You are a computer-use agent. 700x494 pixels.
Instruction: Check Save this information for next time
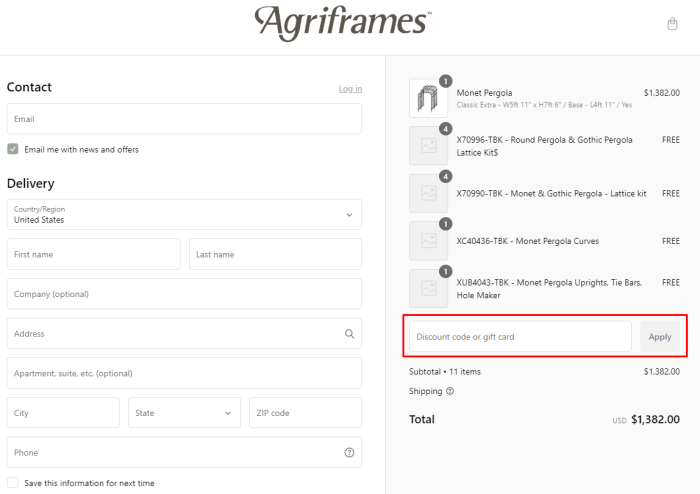13,483
